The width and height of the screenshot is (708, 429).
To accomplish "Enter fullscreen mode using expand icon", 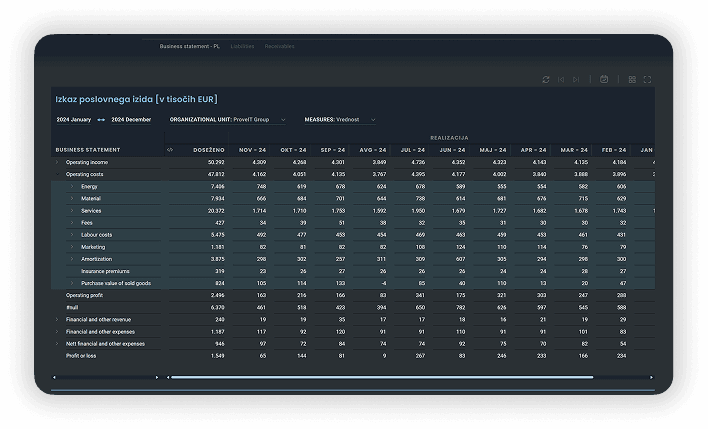I will pos(647,79).
